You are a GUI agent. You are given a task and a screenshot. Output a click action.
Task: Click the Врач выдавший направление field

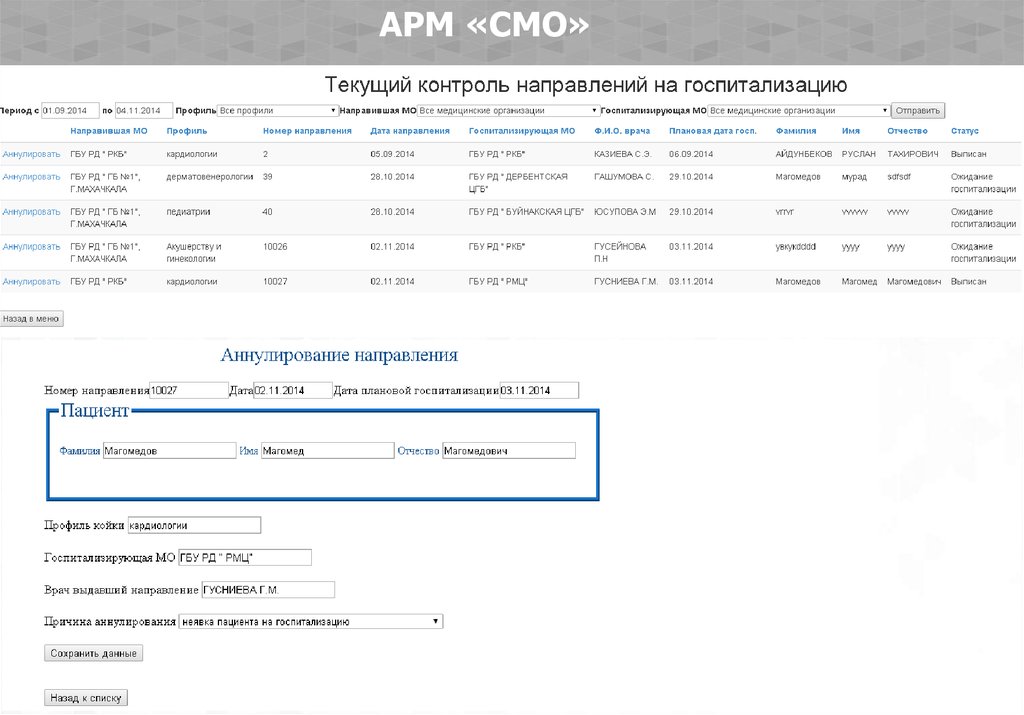[267, 590]
